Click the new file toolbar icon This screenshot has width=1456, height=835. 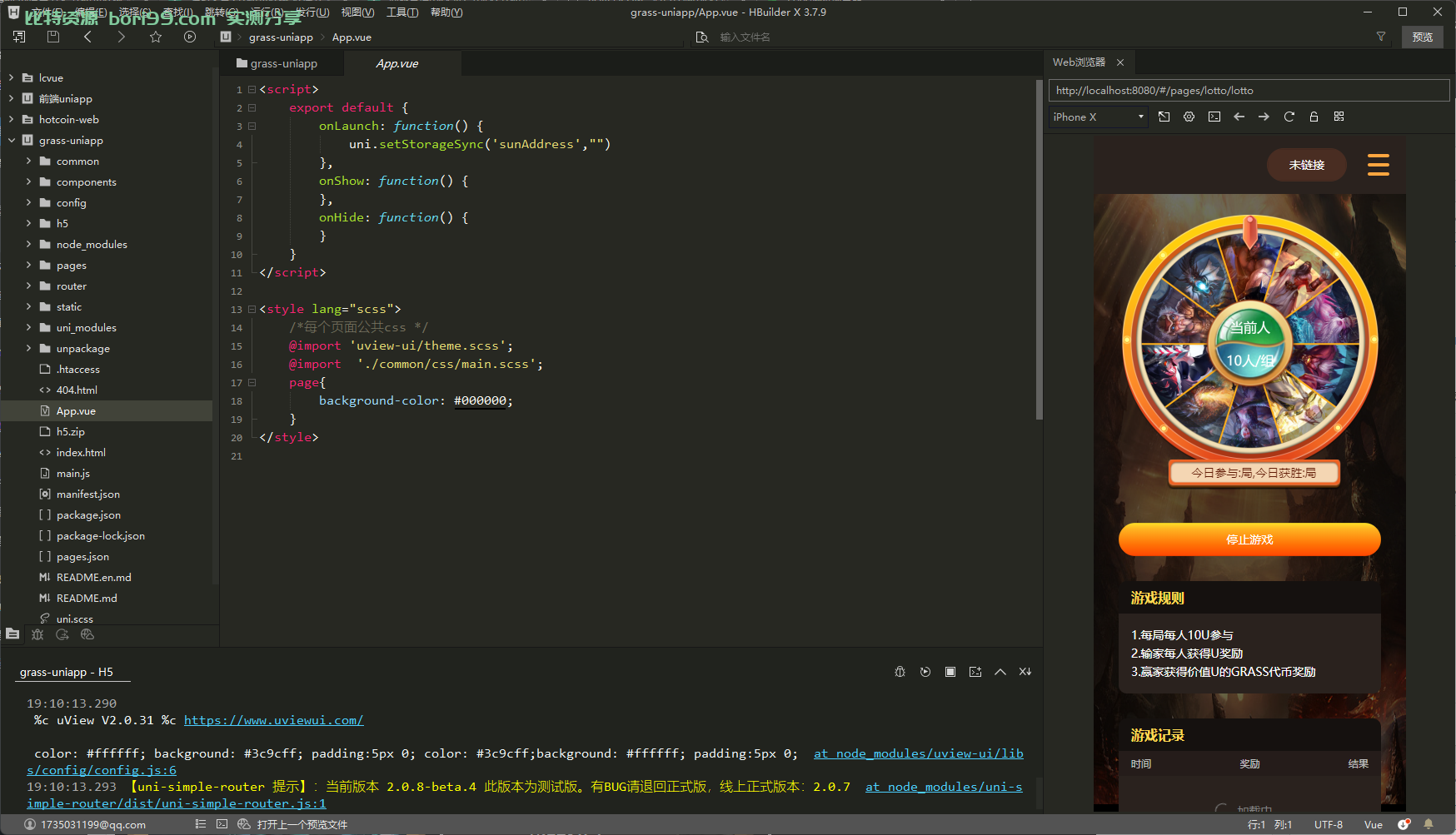tap(20, 37)
